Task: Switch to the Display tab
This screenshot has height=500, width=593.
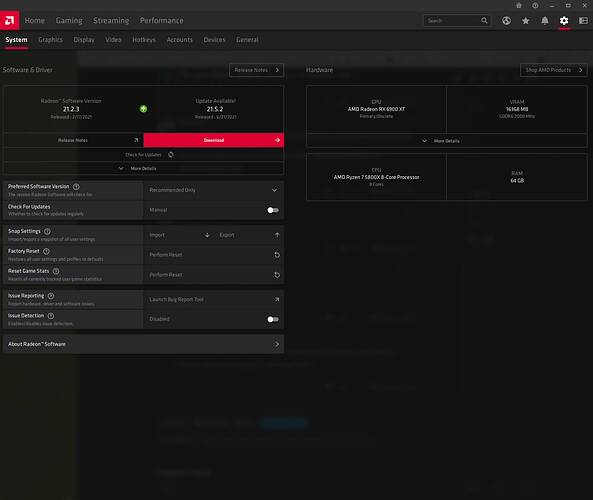Action: pyautogui.click(x=84, y=40)
